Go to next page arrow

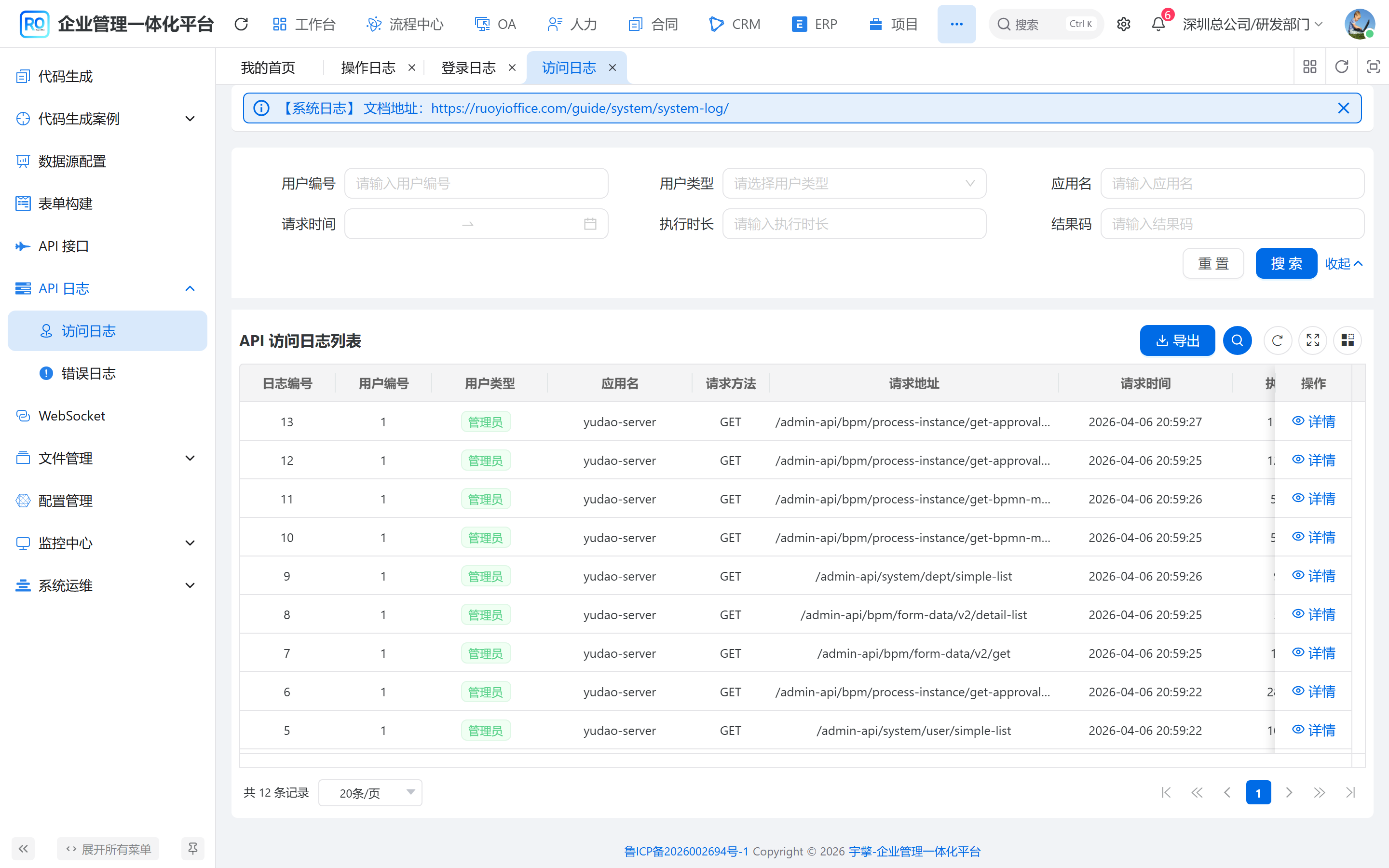click(1289, 793)
